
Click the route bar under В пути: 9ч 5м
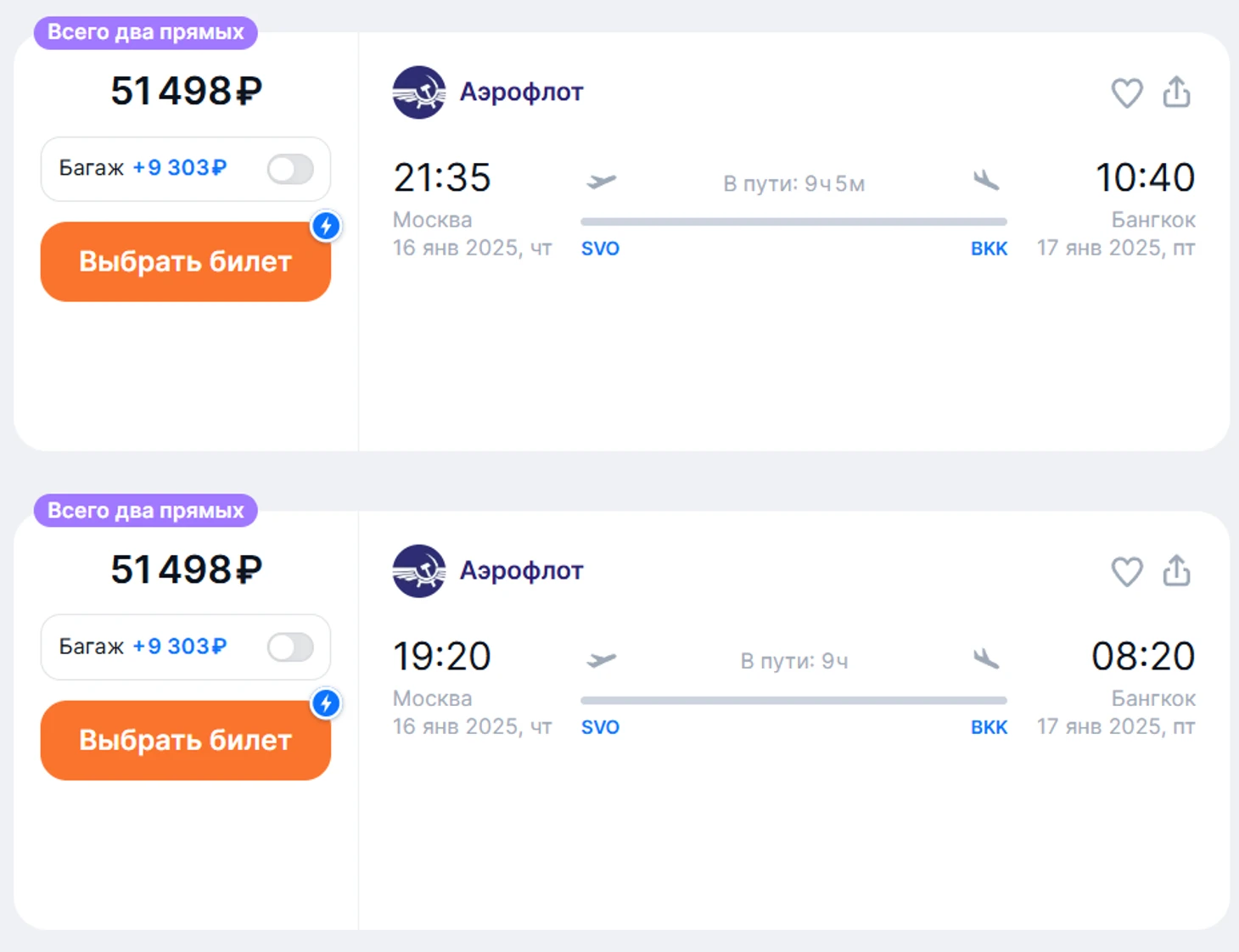pos(793,221)
